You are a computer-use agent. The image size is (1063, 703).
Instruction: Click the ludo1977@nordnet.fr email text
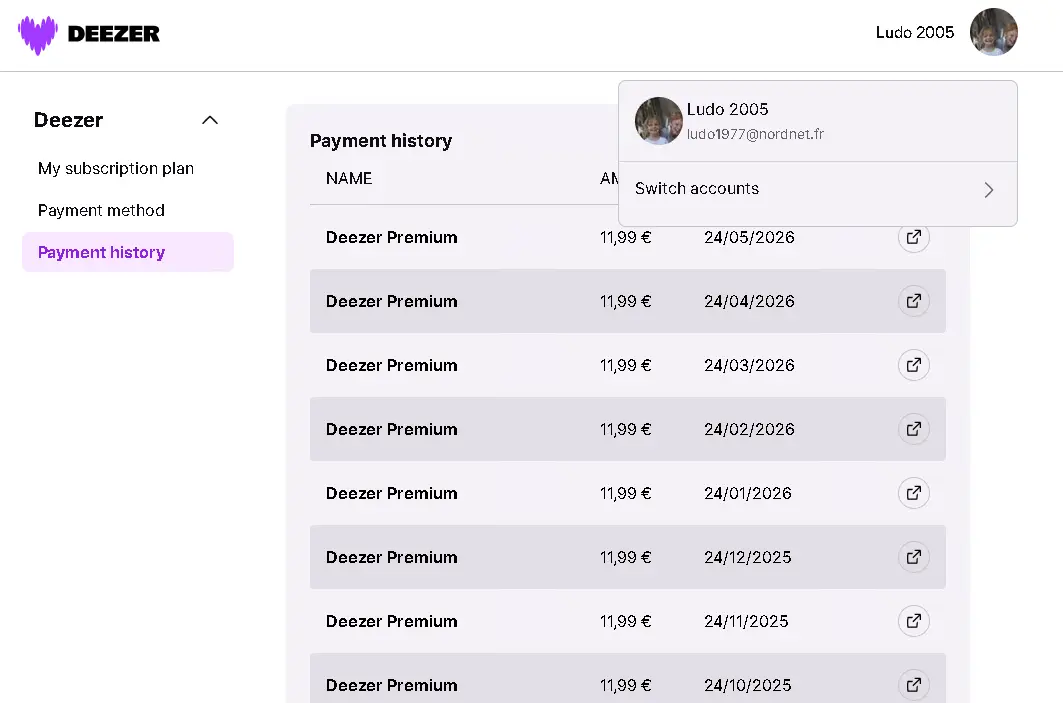point(755,134)
